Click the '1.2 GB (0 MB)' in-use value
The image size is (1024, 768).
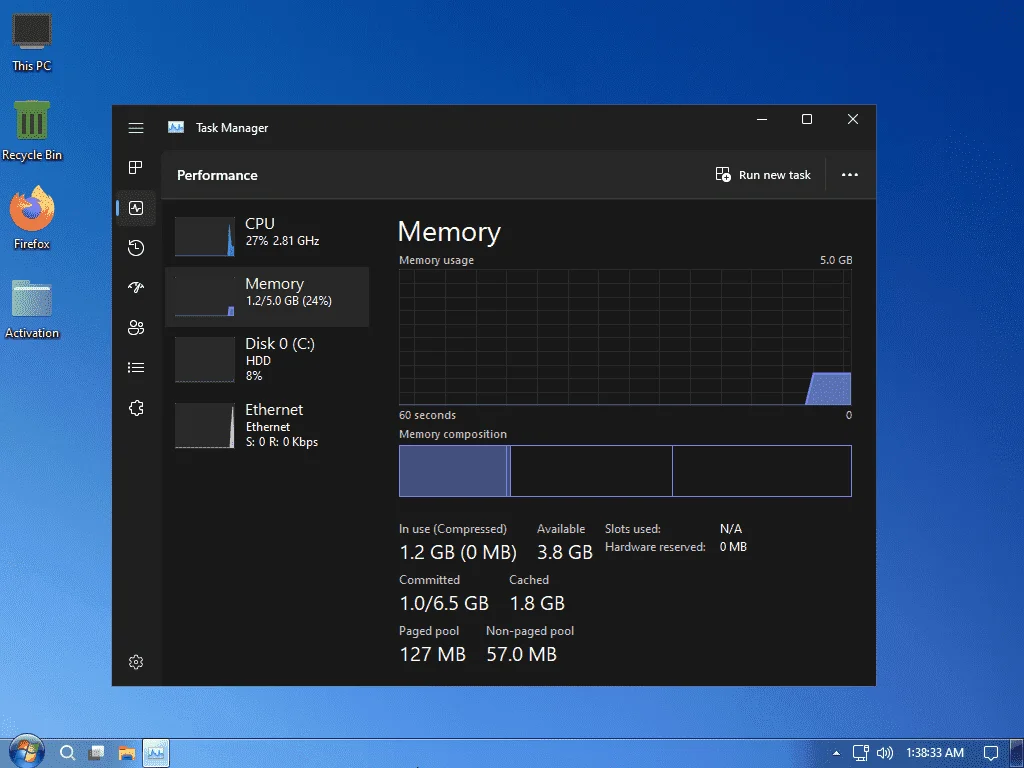[458, 552]
